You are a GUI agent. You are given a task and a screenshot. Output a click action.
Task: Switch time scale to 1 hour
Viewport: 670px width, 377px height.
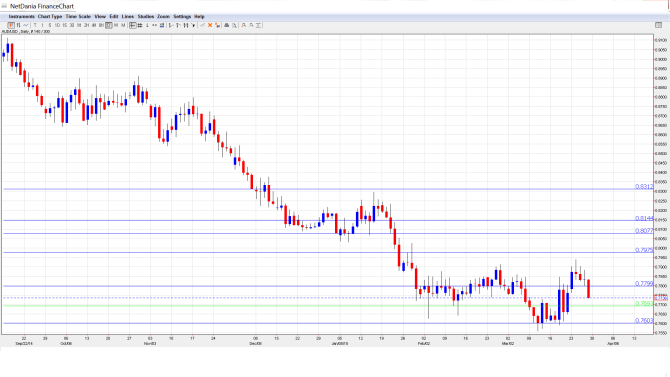pyautogui.click(x=79, y=25)
